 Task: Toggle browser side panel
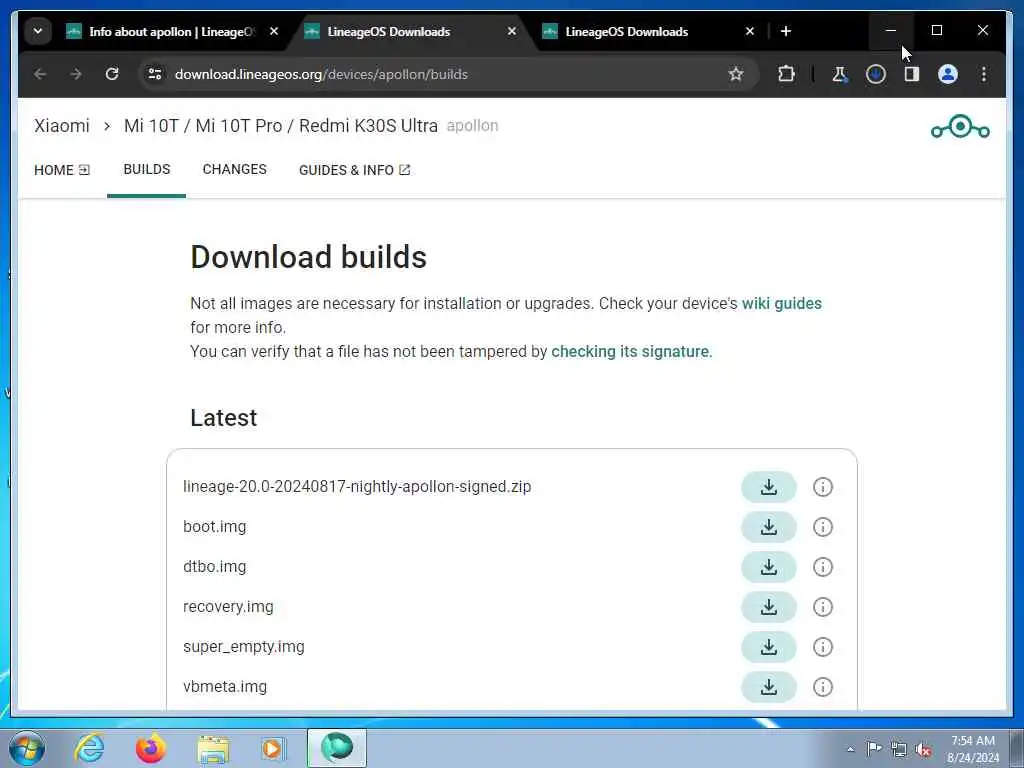912,74
